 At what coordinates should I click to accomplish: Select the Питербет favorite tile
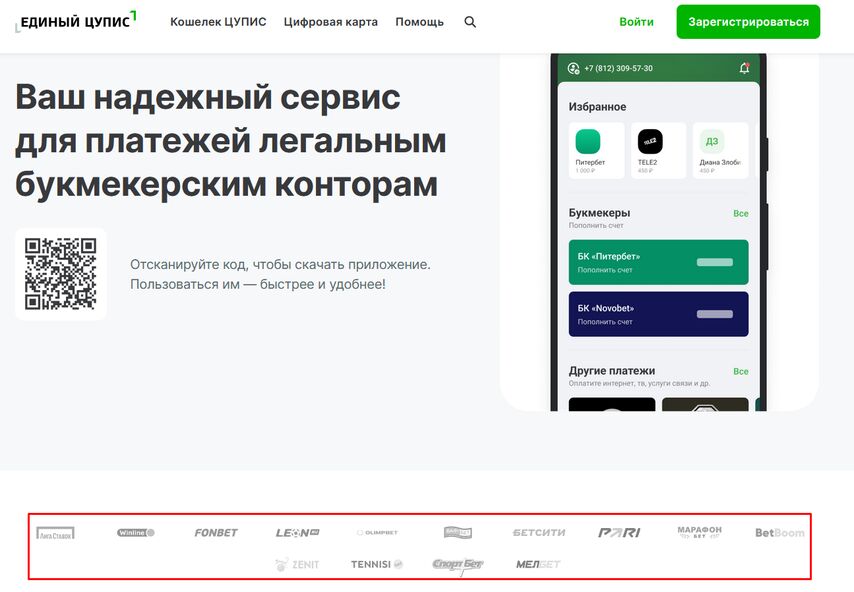596,150
